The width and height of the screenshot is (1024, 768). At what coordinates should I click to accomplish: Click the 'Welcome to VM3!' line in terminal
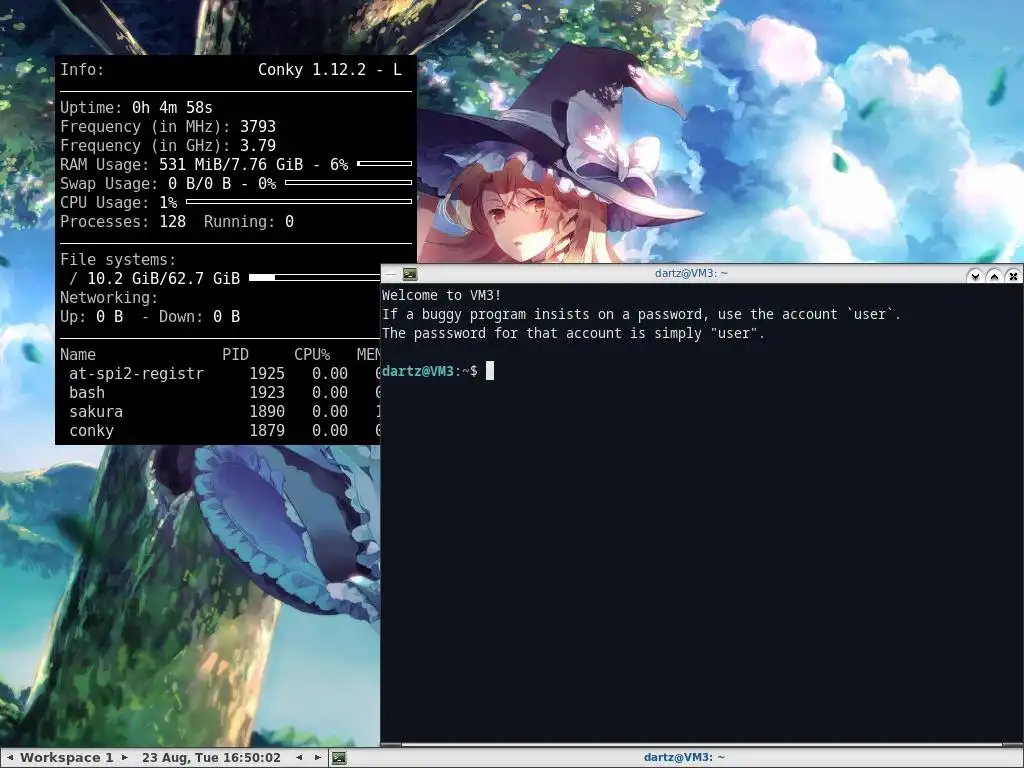click(x=442, y=295)
